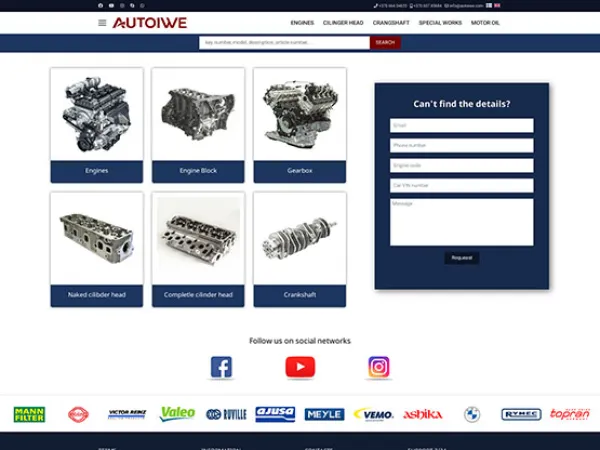
Task: Click the Meyle brand logo
Action: [324, 414]
